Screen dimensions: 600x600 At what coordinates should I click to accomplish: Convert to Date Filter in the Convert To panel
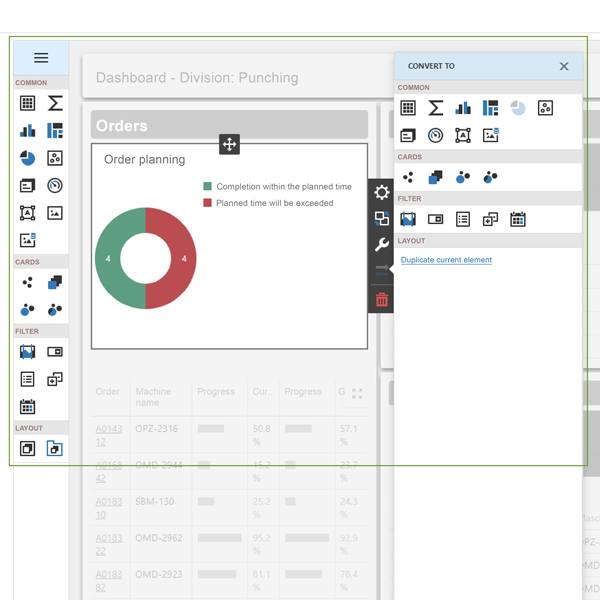(518, 219)
